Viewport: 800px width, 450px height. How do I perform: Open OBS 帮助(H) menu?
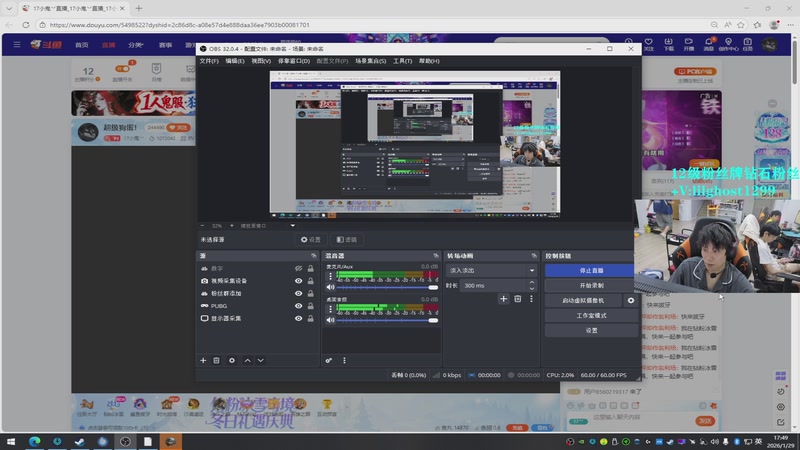click(429, 61)
